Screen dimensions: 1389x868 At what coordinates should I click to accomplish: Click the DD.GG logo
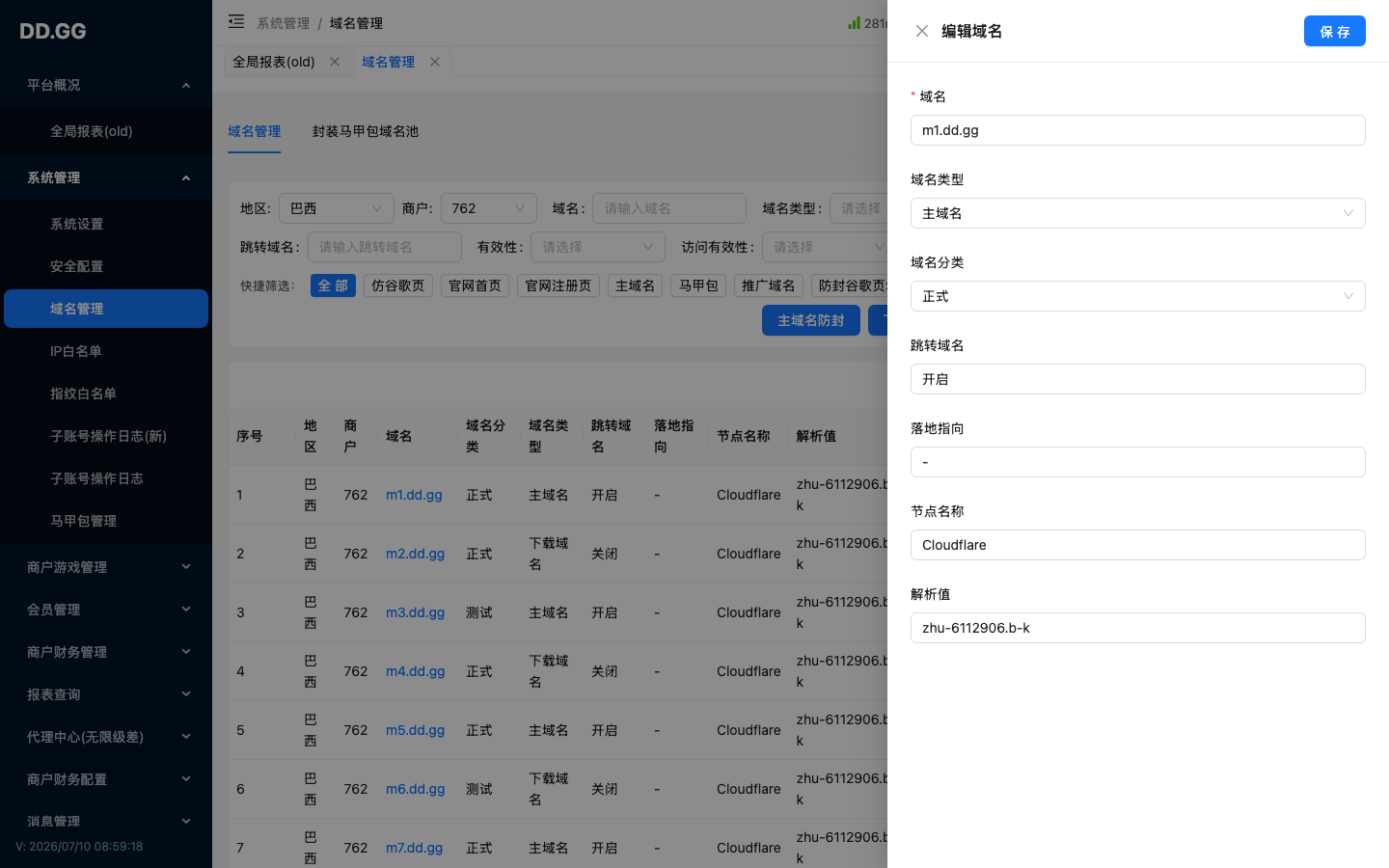pyautogui.click(x=53, y=31)
